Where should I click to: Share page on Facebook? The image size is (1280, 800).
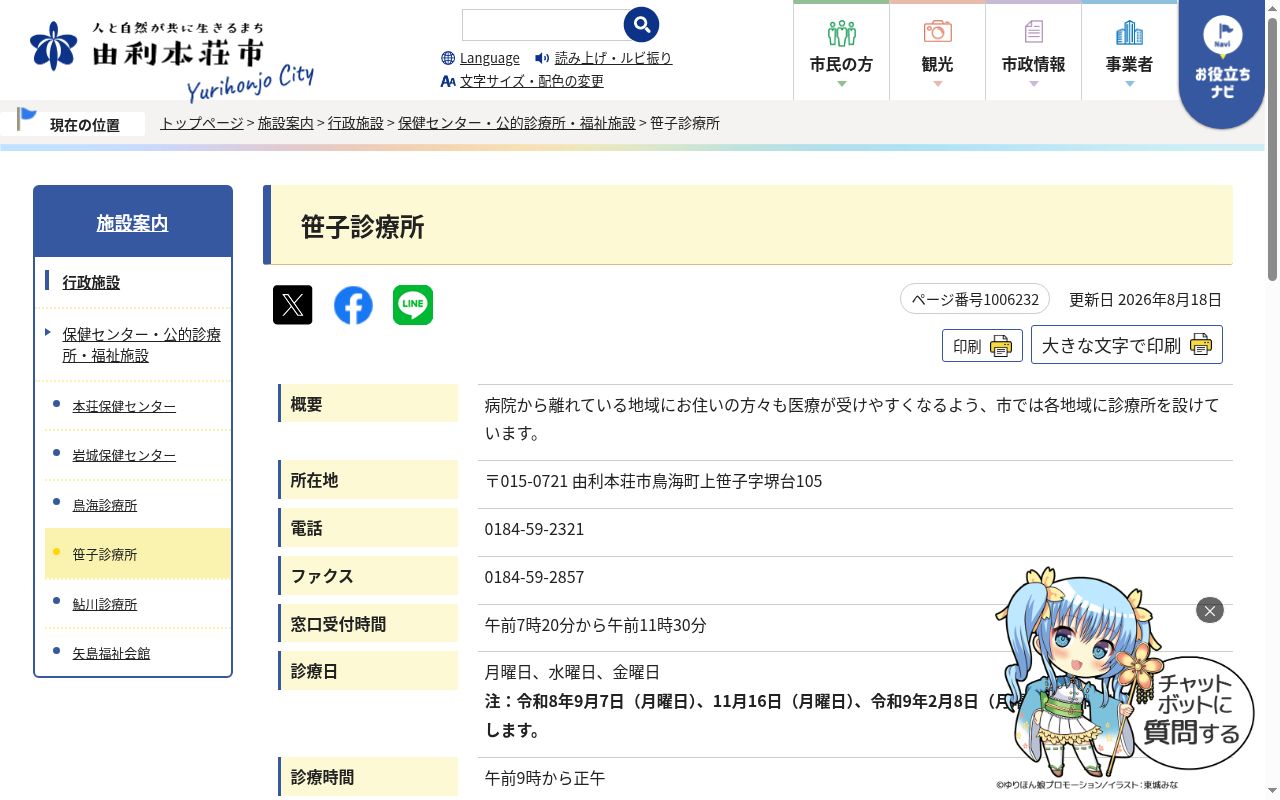353,305
